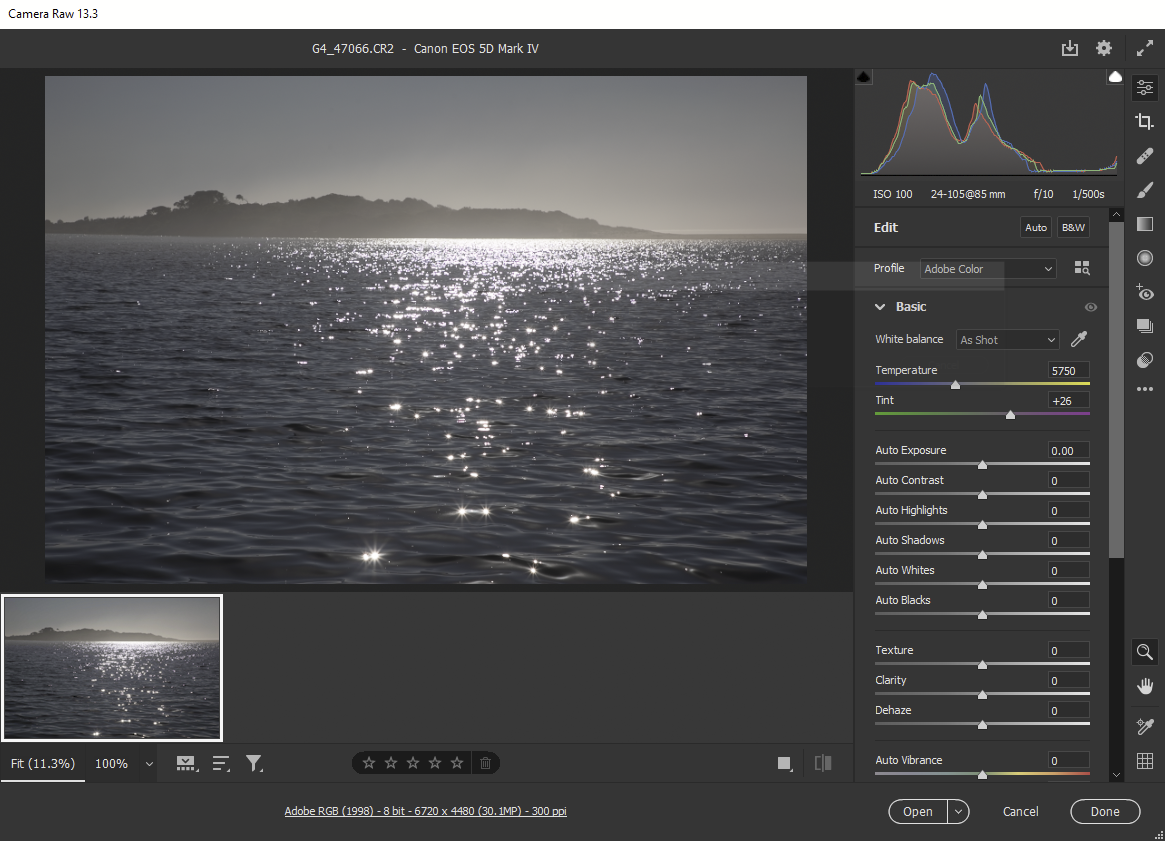The width and height of the screenshot is (1165, 841).
Task: Open the White balance As Shot dropdown
Action: click(1007, 340)
